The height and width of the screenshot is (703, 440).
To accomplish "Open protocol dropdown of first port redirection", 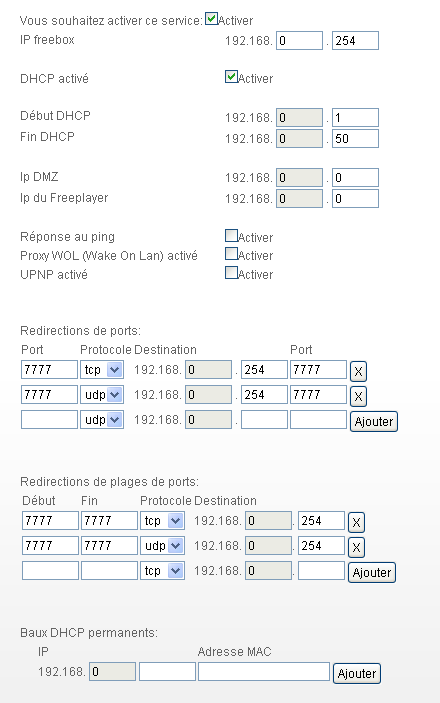I will [x=102, y=370].
